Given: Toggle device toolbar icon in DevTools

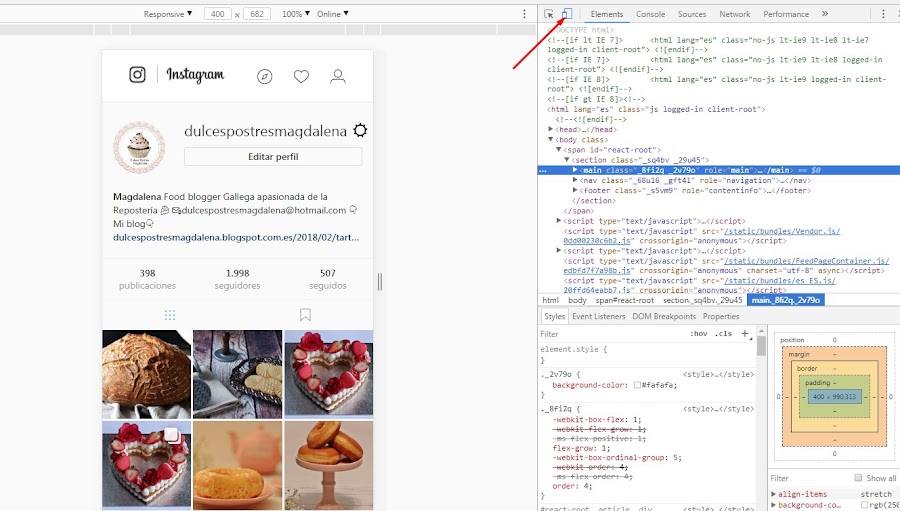Looking at the screenshot, I should tap(567, 13).
